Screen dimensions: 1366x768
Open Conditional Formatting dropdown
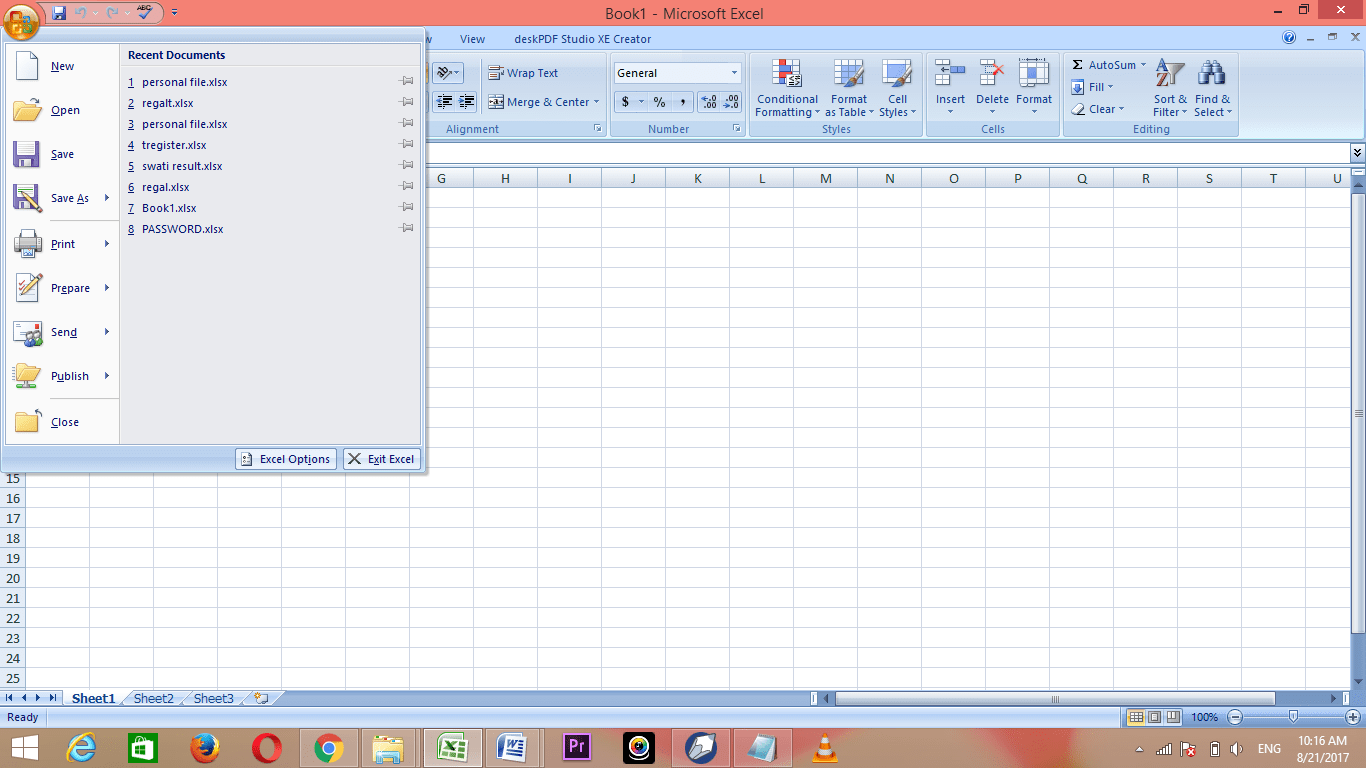click(787, 88)
